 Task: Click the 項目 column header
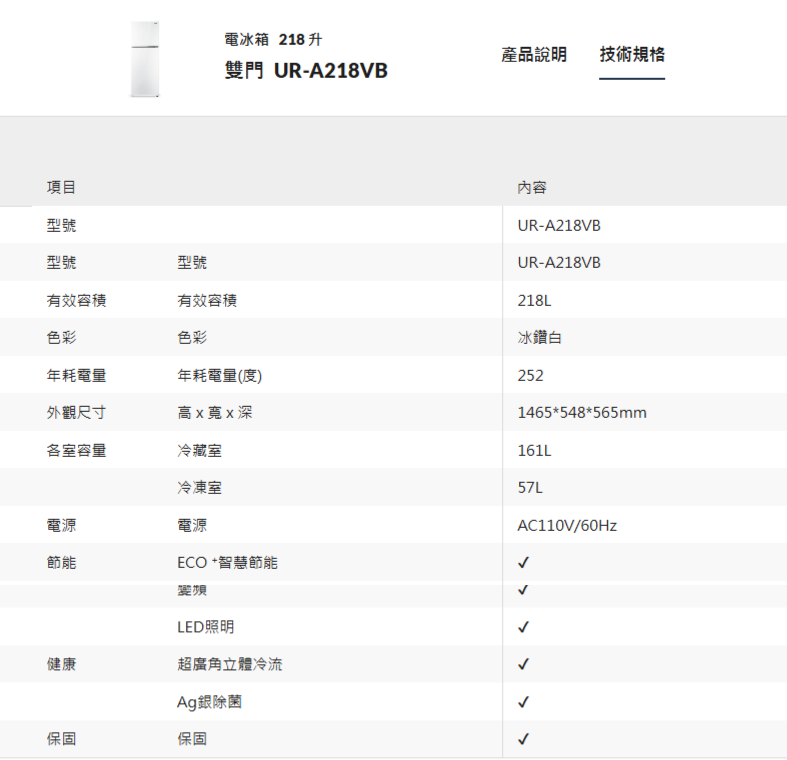click(62, 188)
